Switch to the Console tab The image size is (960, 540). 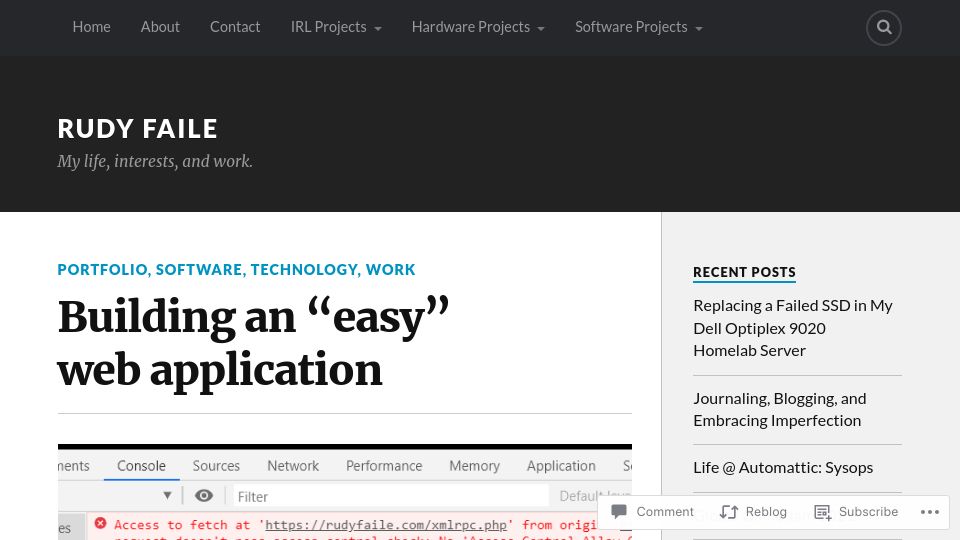coord(141,466)
